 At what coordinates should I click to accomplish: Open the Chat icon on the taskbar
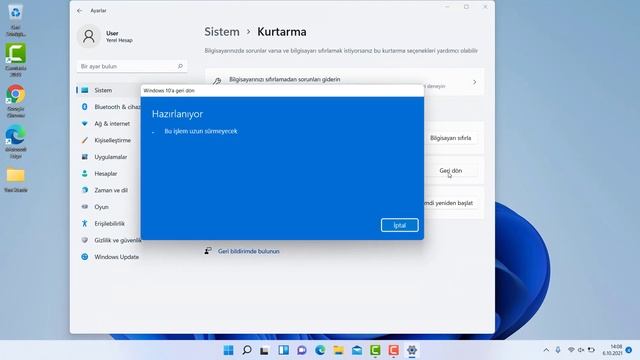(302, 350)
